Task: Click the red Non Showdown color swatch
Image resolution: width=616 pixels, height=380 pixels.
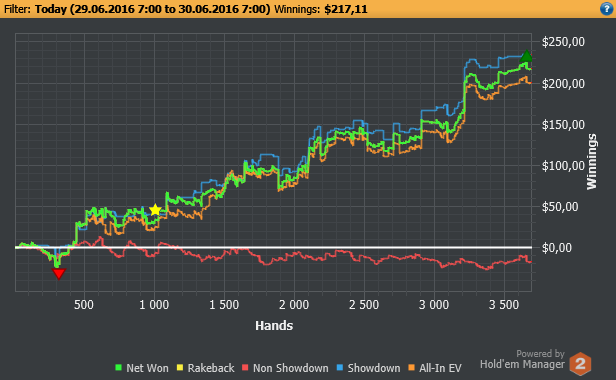Action: pyautogui.click(x=246, y=368)
